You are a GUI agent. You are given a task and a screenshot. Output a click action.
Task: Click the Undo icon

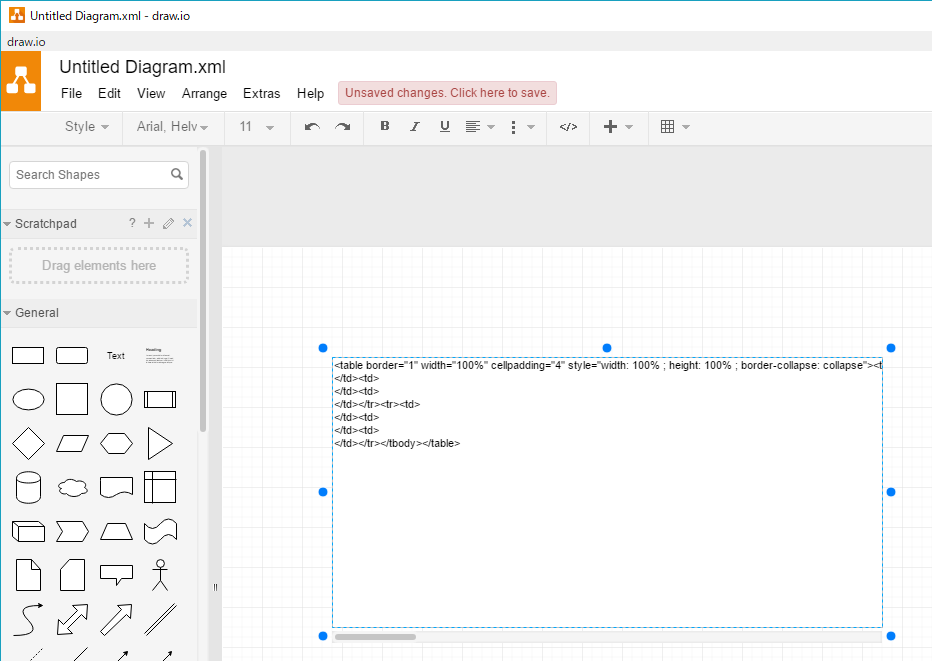[311, 127]
